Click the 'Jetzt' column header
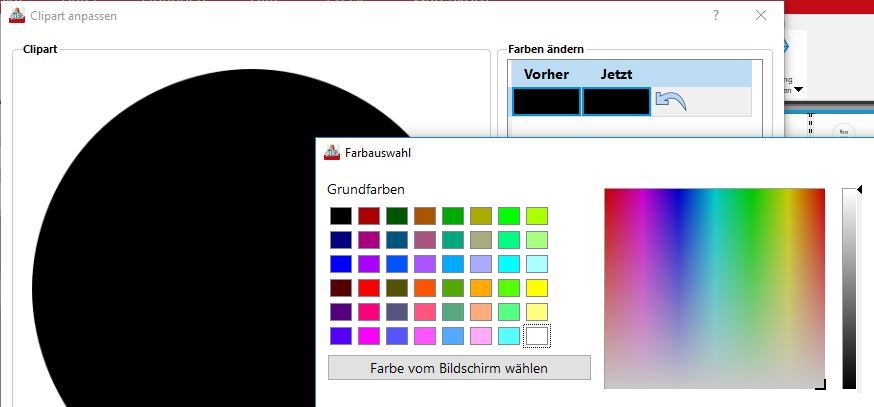874x407 pixels. [616, 74]
